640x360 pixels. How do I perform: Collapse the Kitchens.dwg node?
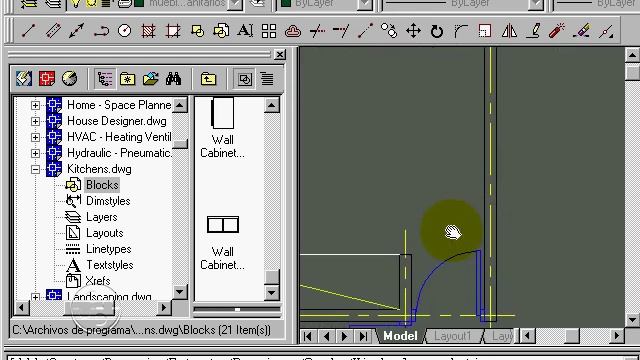[x=36, y=169]
